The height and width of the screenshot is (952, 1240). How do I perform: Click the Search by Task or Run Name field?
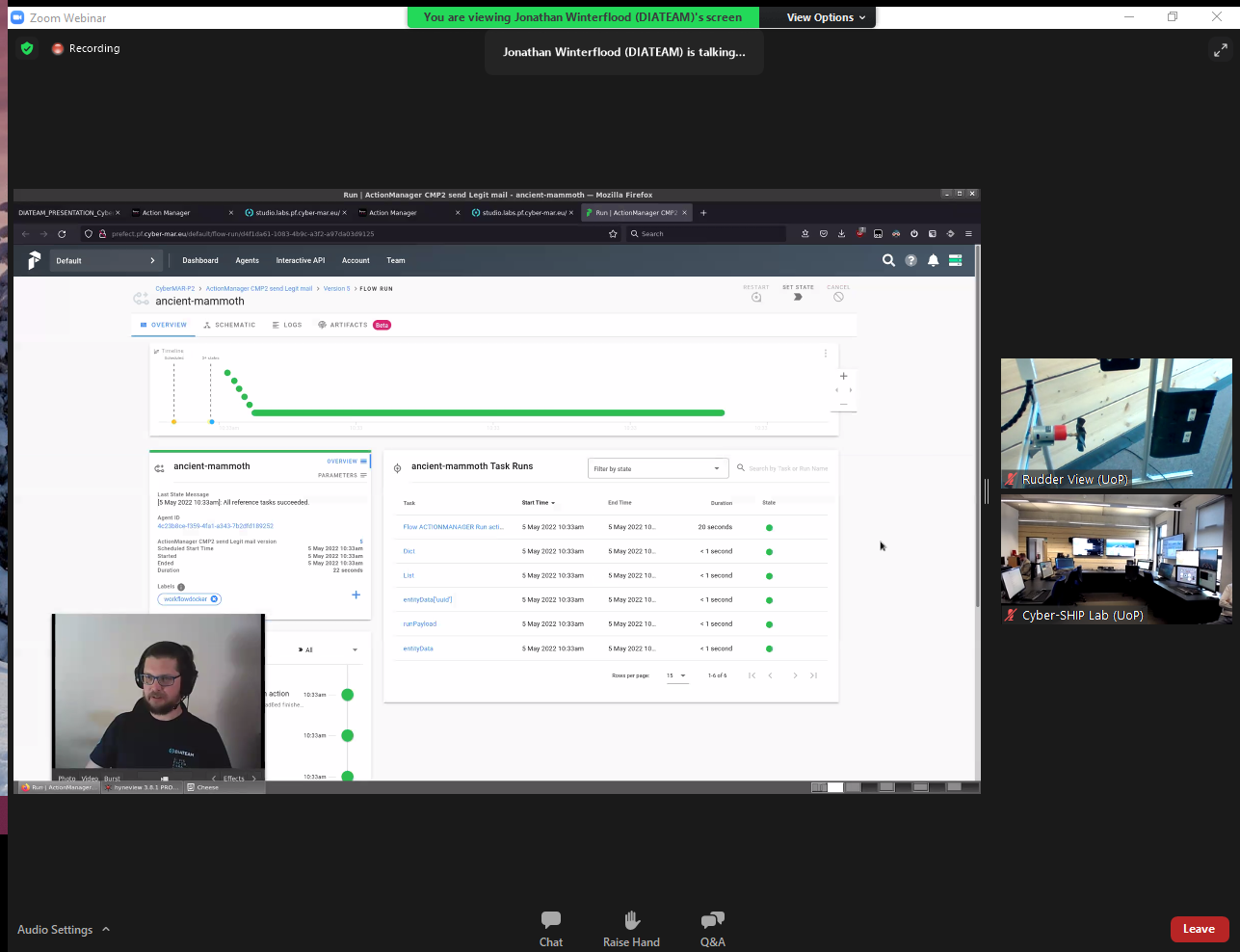point(787,469)
